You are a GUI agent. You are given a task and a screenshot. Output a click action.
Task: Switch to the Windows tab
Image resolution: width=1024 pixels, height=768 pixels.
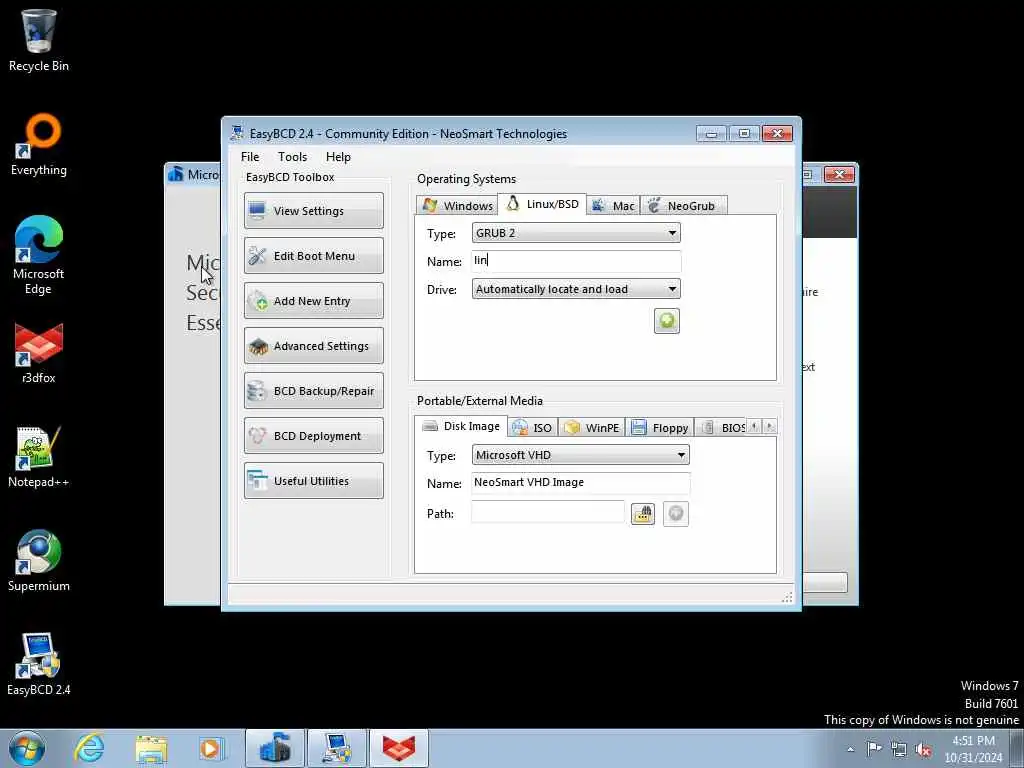click(x=457, y=206)
